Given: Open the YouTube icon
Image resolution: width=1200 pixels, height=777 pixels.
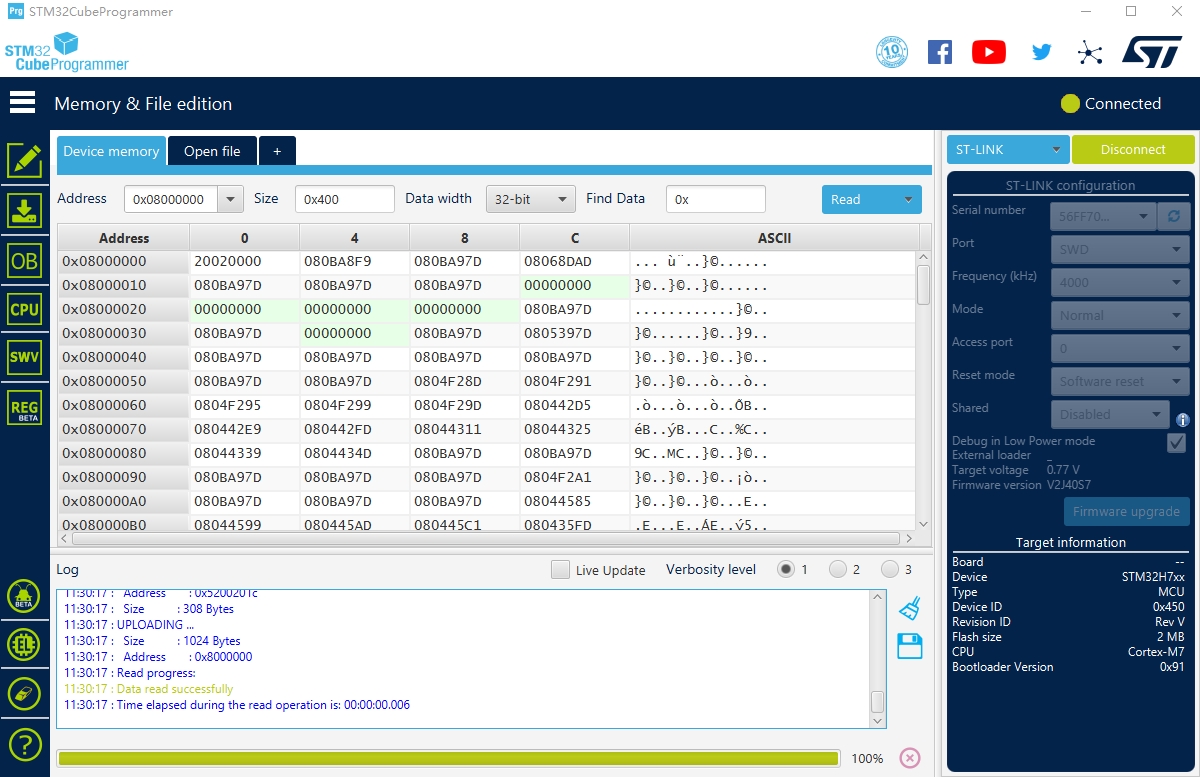Looking at the screenshot, I should tap(989, 52).
